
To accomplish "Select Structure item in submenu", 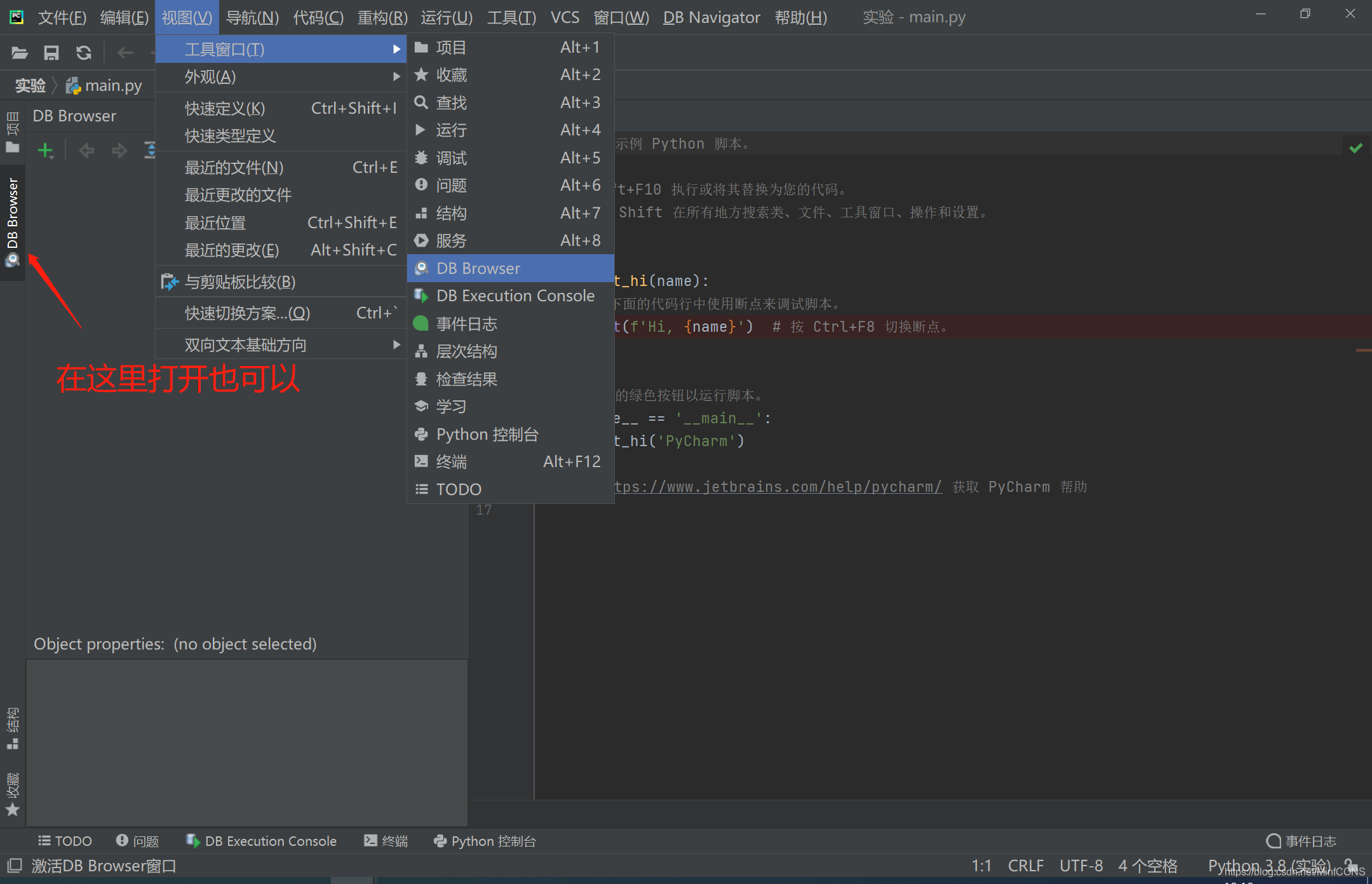I will point(511,213).
